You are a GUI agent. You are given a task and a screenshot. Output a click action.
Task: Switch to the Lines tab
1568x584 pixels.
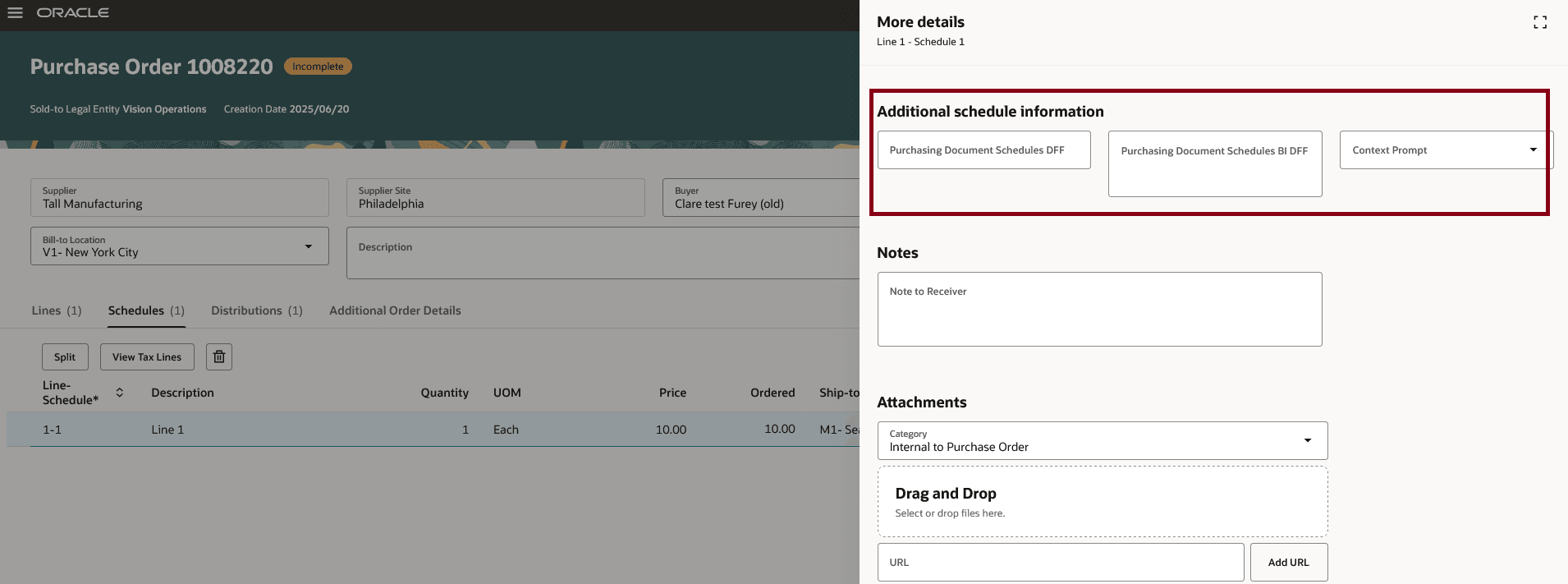(x=57, y=310)
